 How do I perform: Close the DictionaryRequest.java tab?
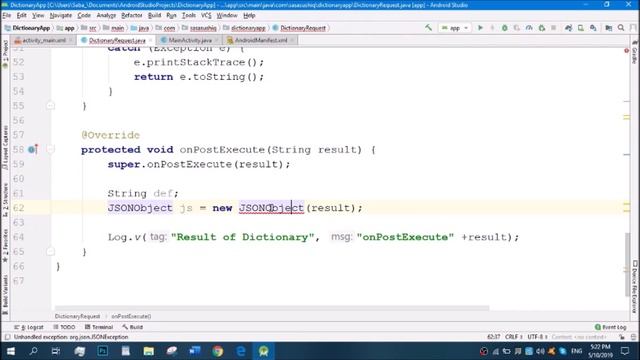pos(151,40)
